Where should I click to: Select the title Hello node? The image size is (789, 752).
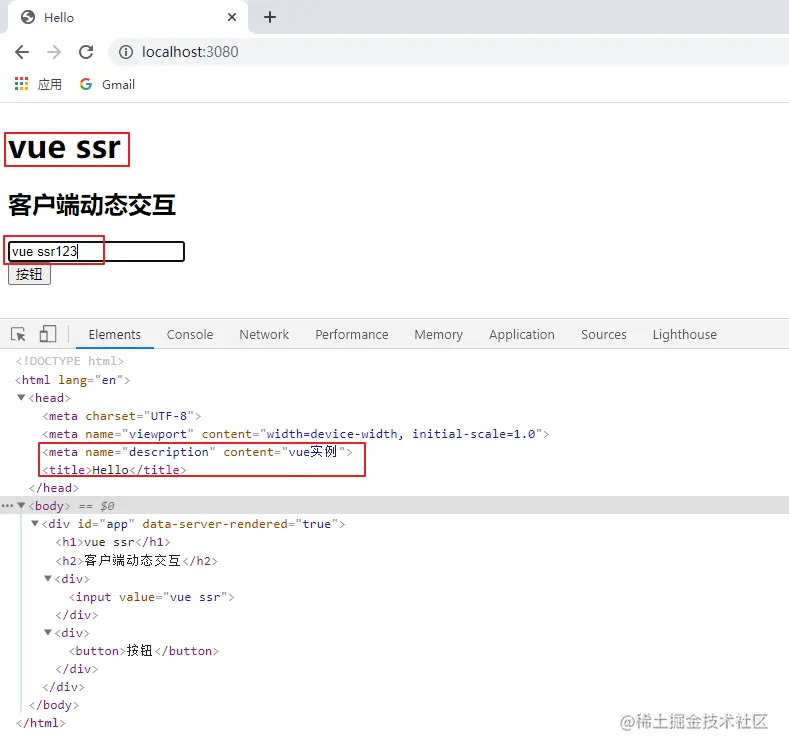(115, 470)
